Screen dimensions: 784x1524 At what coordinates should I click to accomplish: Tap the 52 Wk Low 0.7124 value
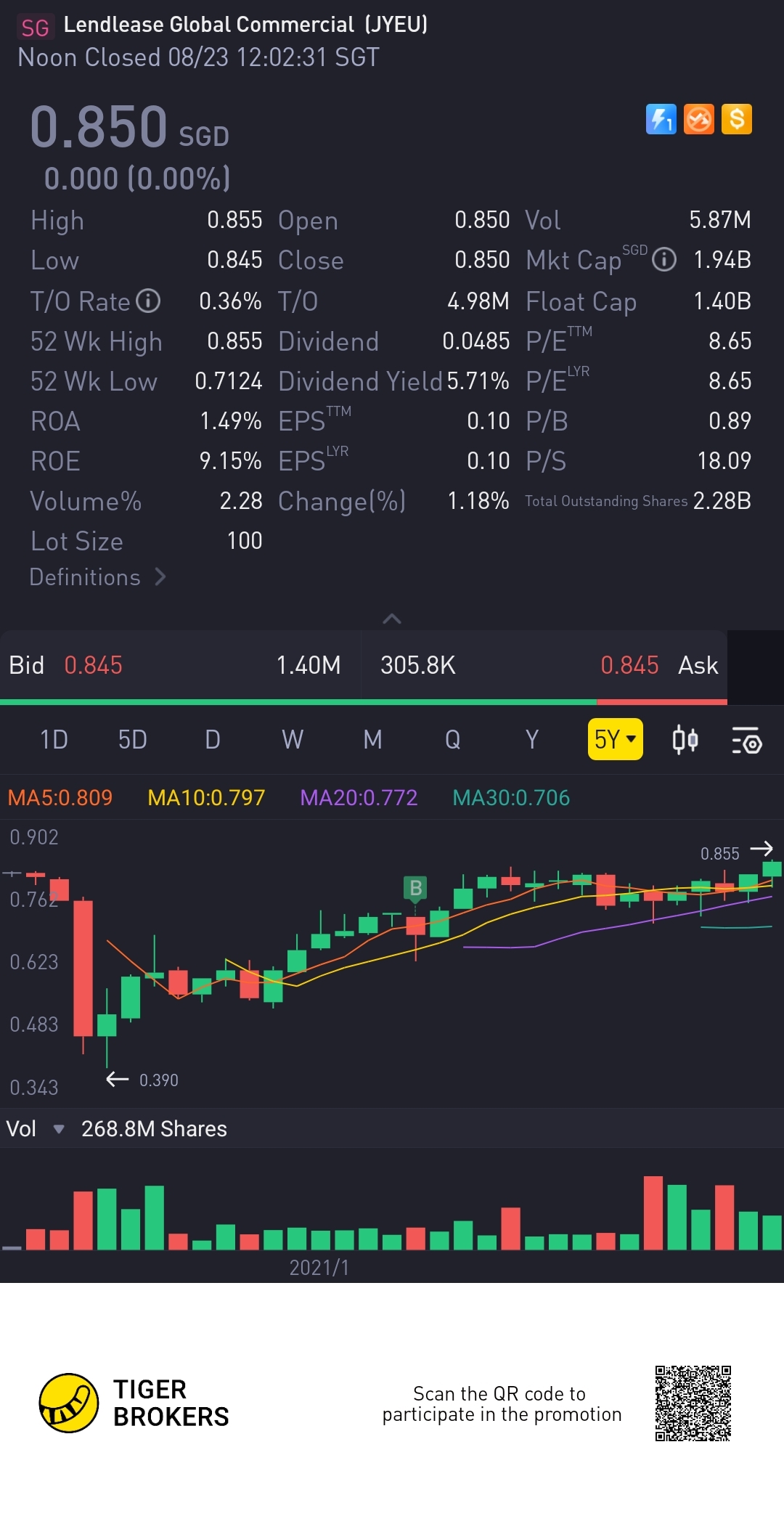pos(228,381)
